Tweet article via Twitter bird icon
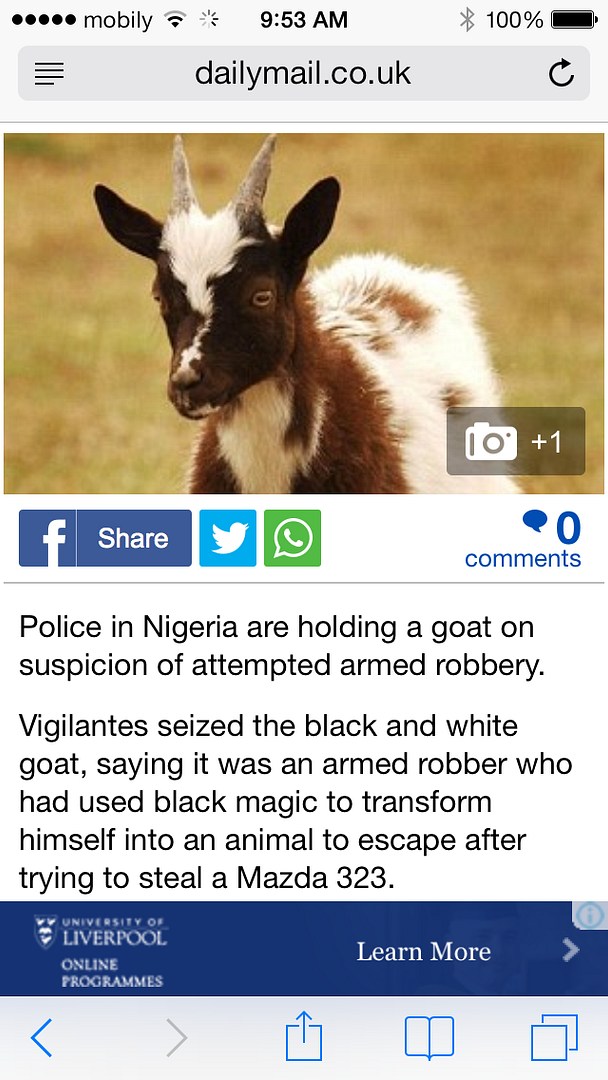608x1080 pixels. coord(228,538)
